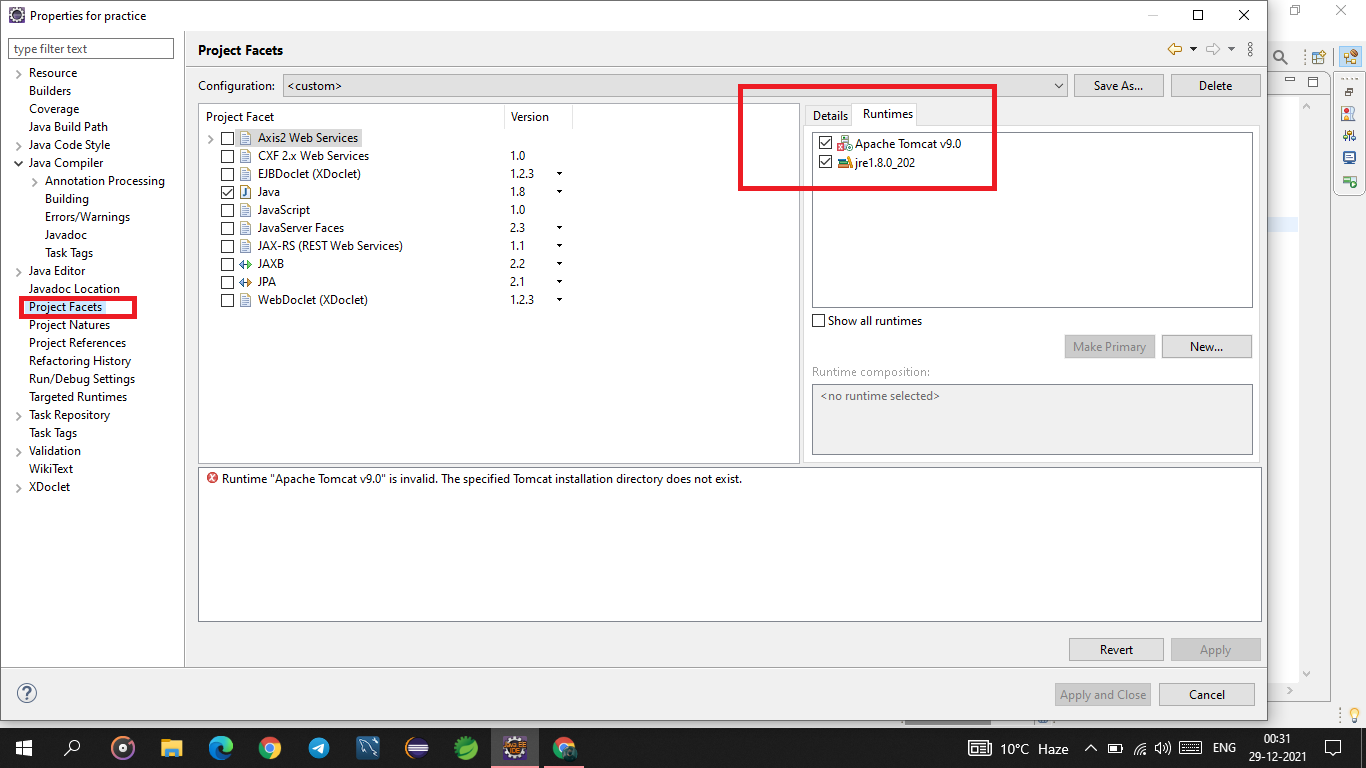Open Microsoft Edge from the taskbar
1366x768 pixels.
(x=221, y=747)
